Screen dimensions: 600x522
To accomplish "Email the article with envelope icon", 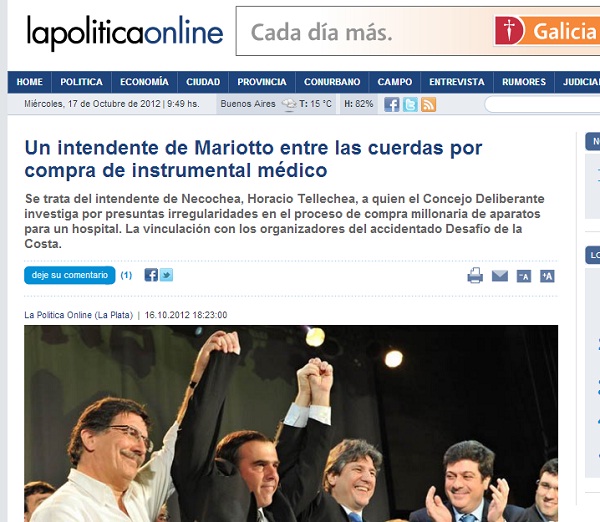I will (x=500, y=276).
